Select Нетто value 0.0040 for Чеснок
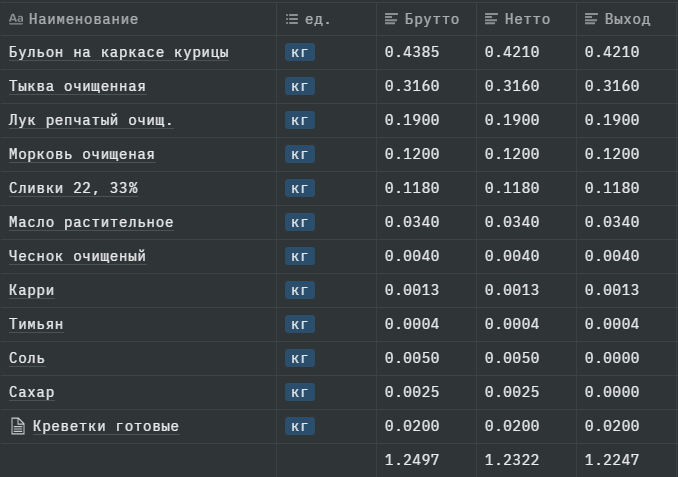This screenshot has height=477, width=678. (x=512, y=256)
